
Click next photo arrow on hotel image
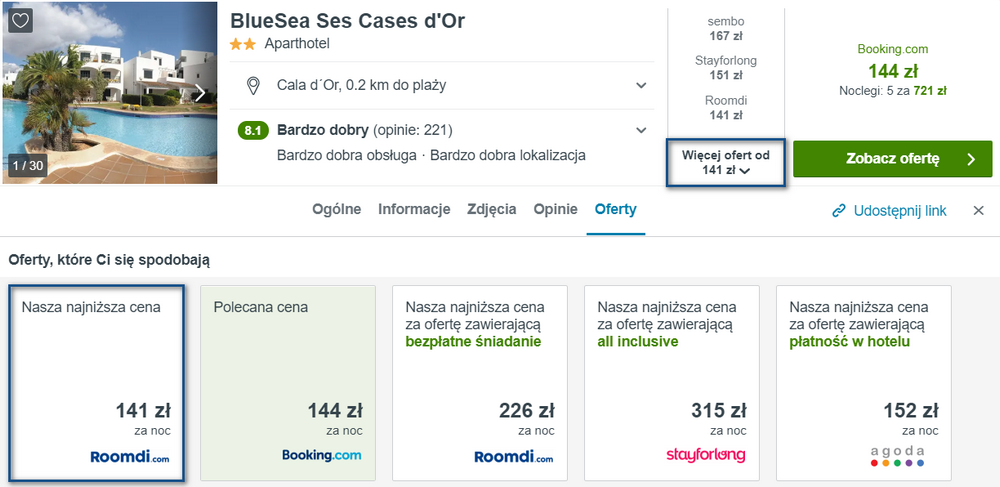[200, 93]
